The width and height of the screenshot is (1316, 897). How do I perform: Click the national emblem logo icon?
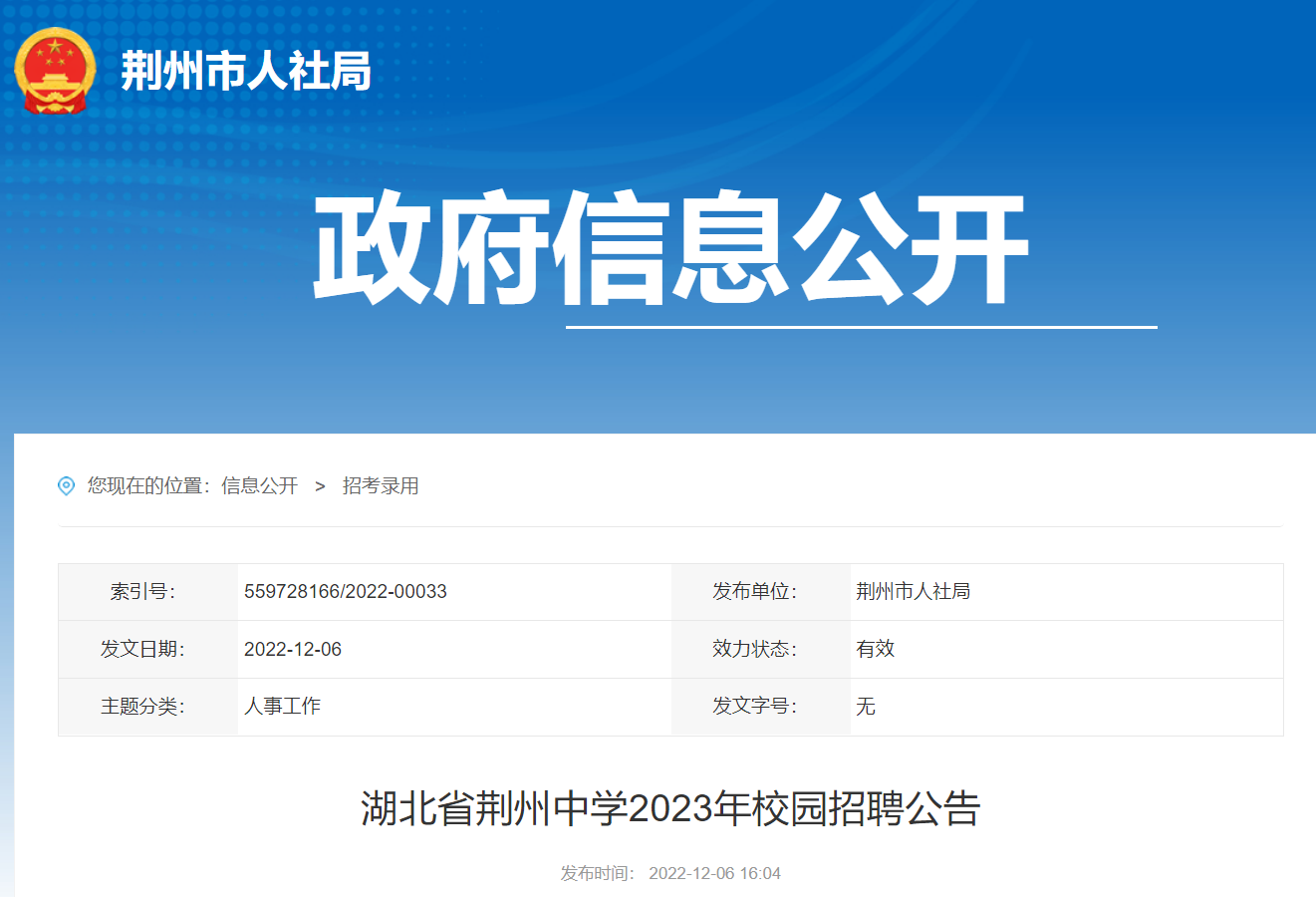56,71
